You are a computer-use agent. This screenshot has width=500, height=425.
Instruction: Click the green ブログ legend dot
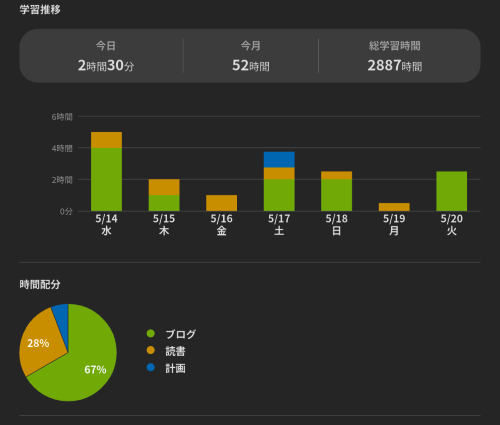coord(151,333)
